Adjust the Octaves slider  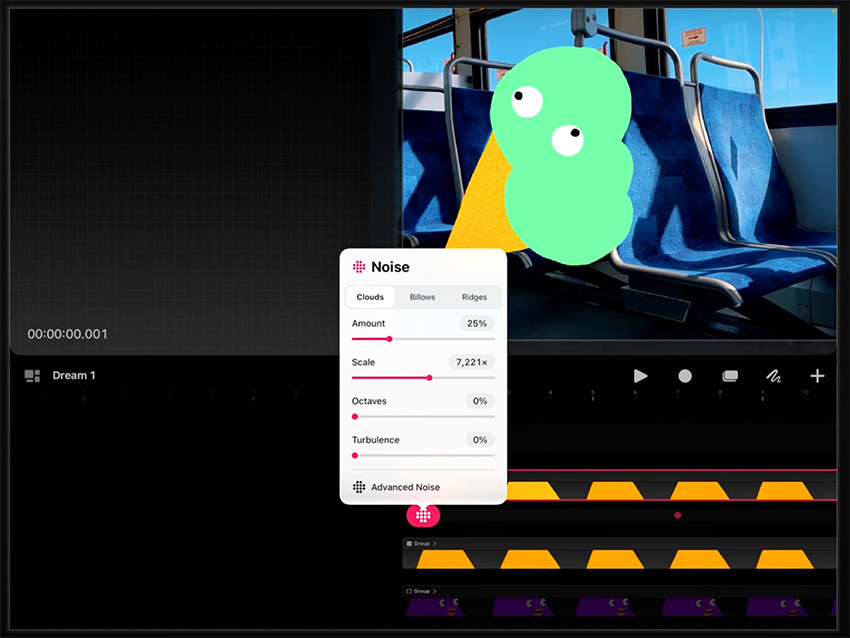[423, 416]
